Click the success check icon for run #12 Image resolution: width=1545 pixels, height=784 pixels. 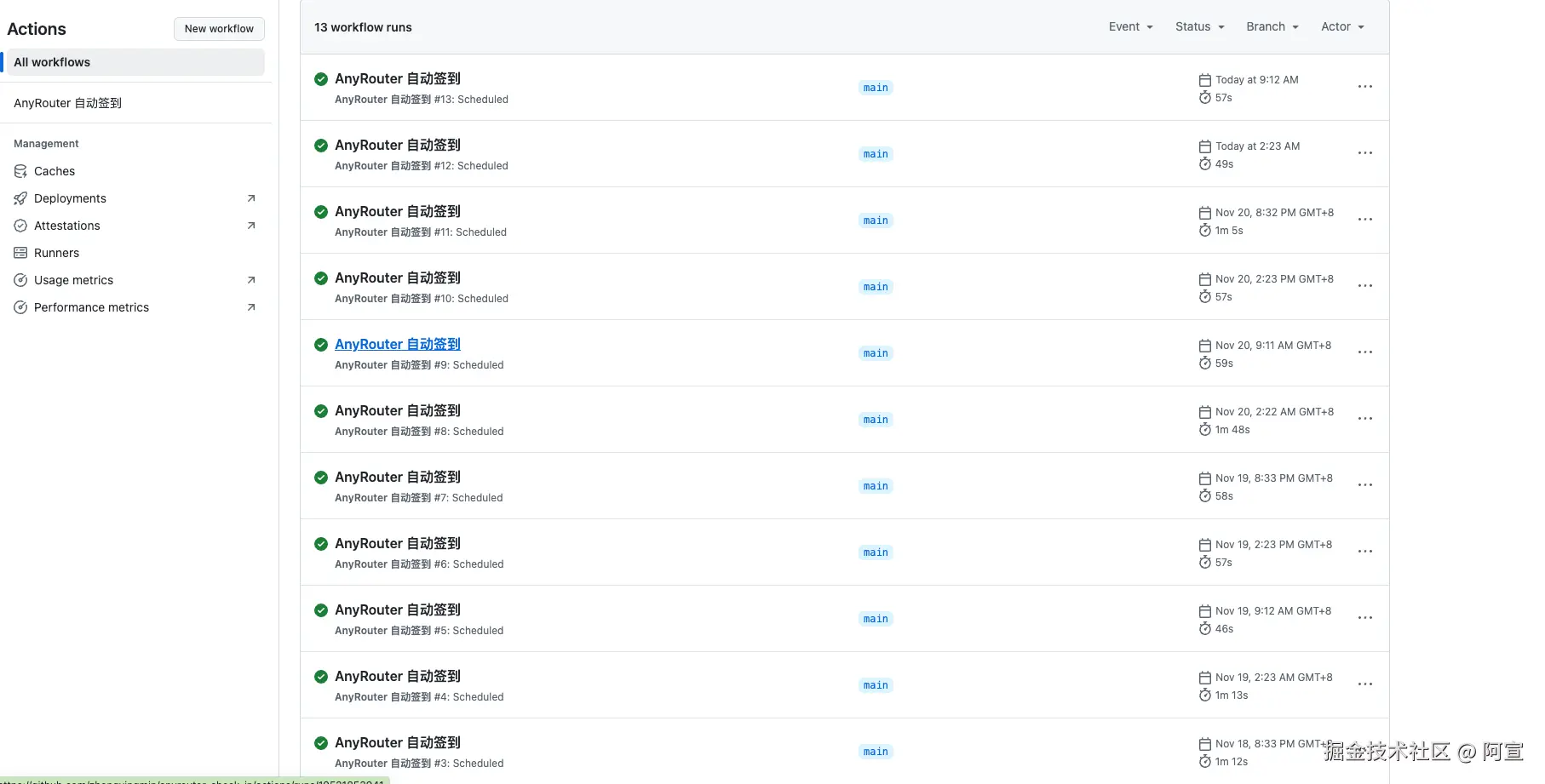pyautogui.click(x=321, y=146)
